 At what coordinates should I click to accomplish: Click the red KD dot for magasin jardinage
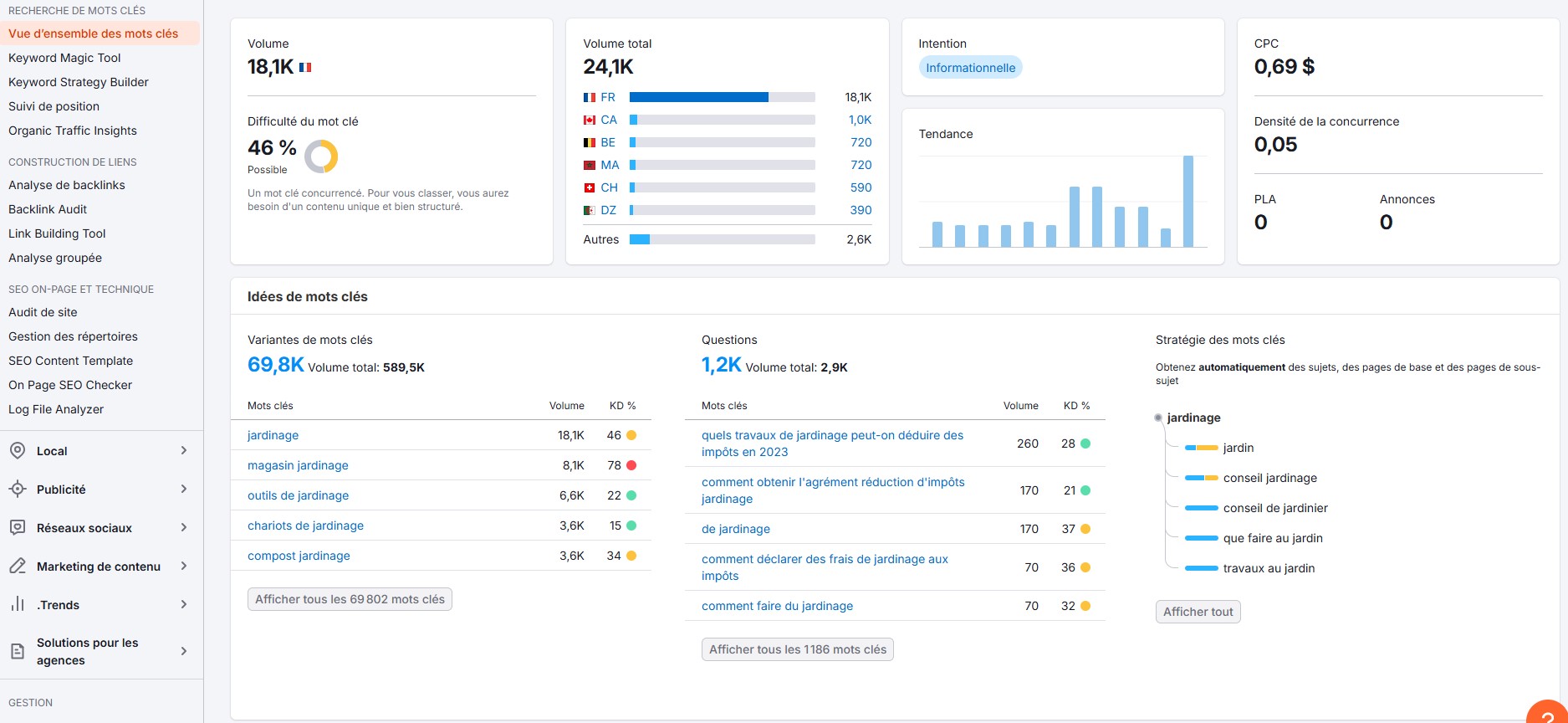631,465
